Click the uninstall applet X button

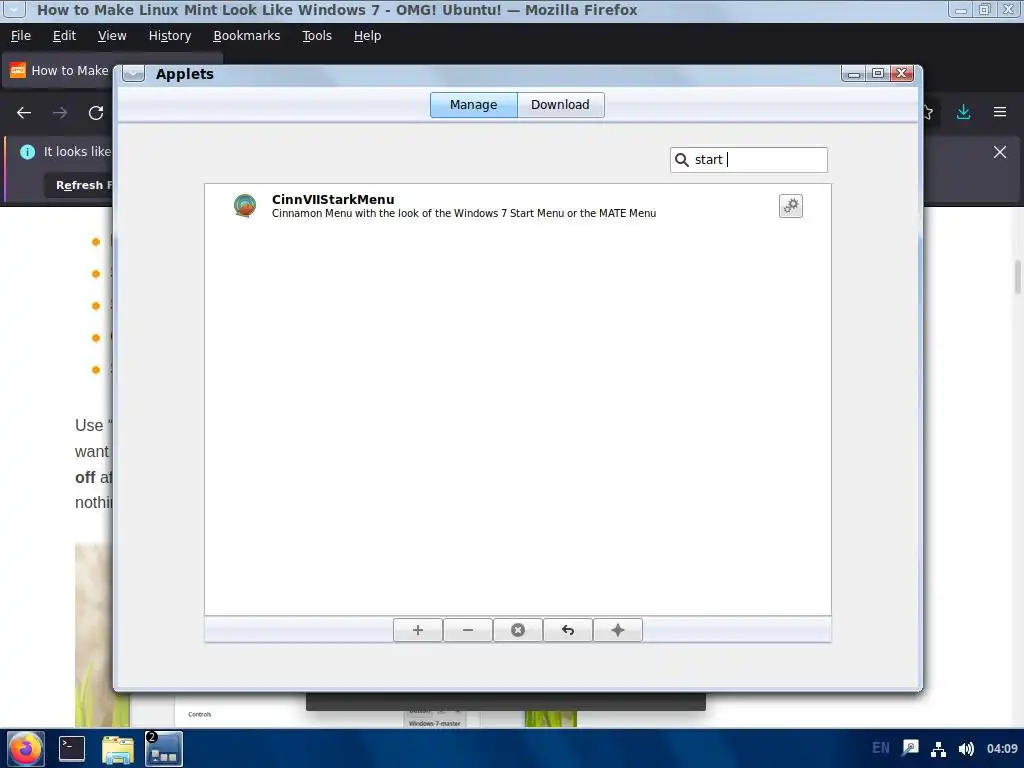[x=518, y=630]
